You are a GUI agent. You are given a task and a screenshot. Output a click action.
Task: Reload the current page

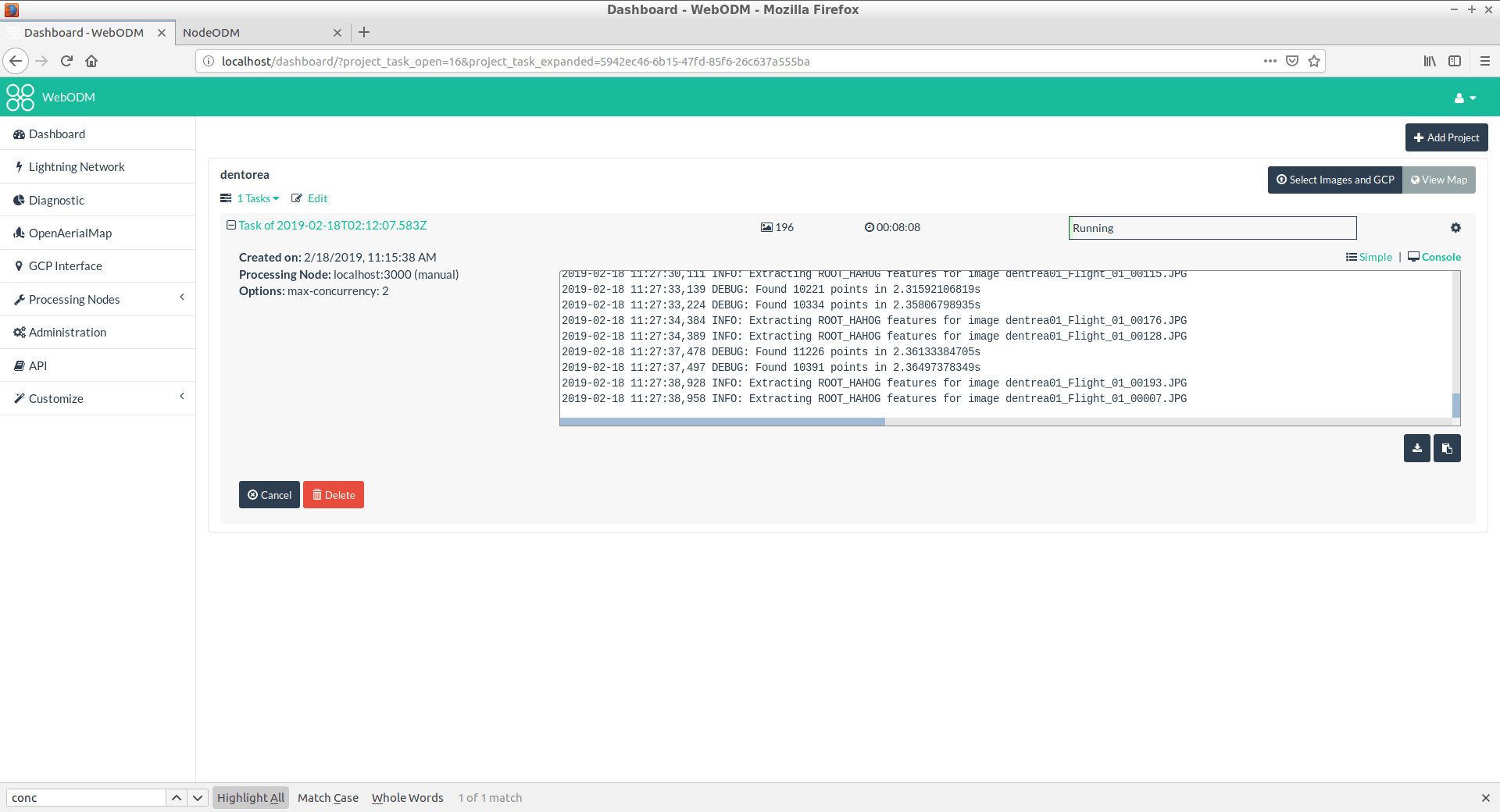(x=66, y=61)
